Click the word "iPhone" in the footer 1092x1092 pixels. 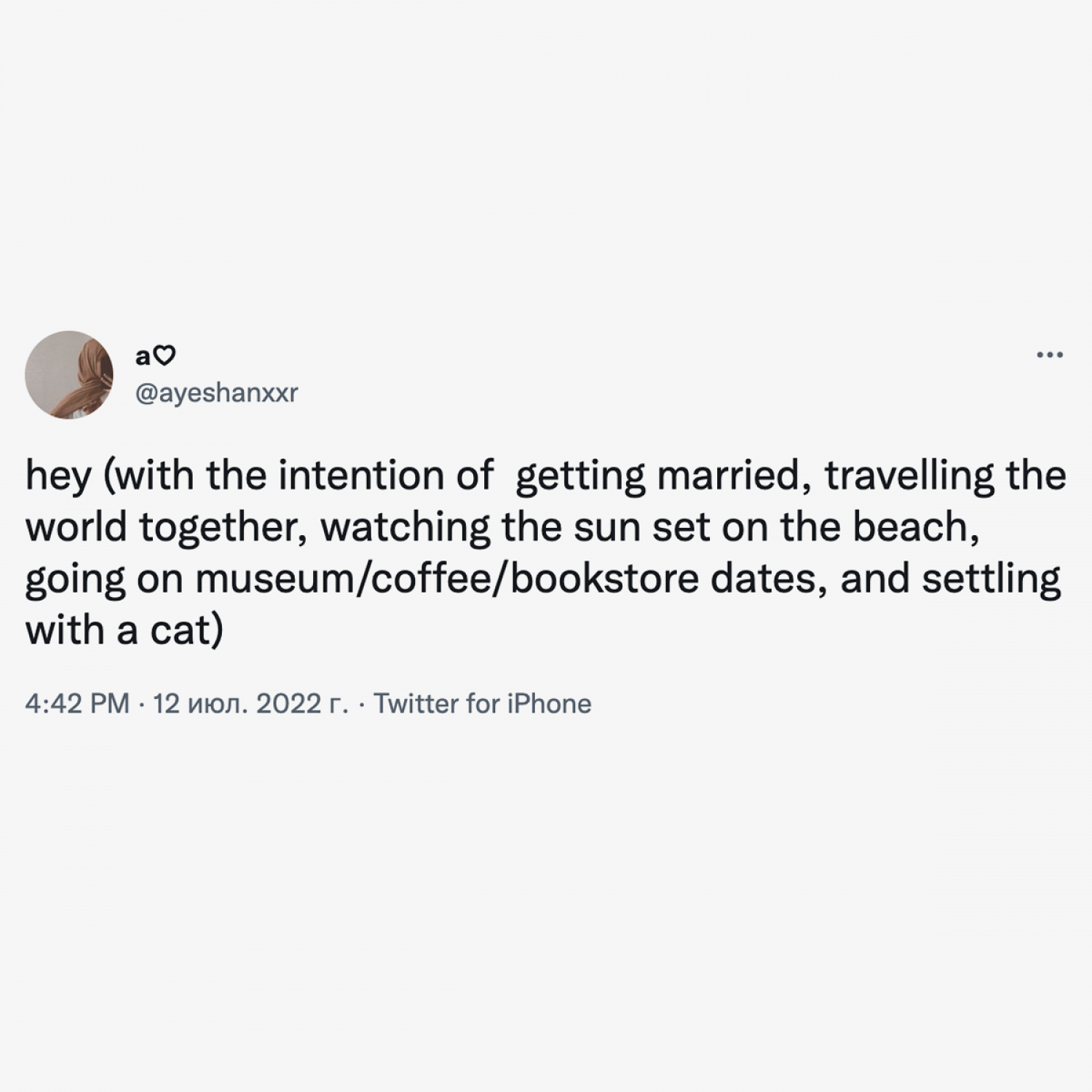point(550,704)
